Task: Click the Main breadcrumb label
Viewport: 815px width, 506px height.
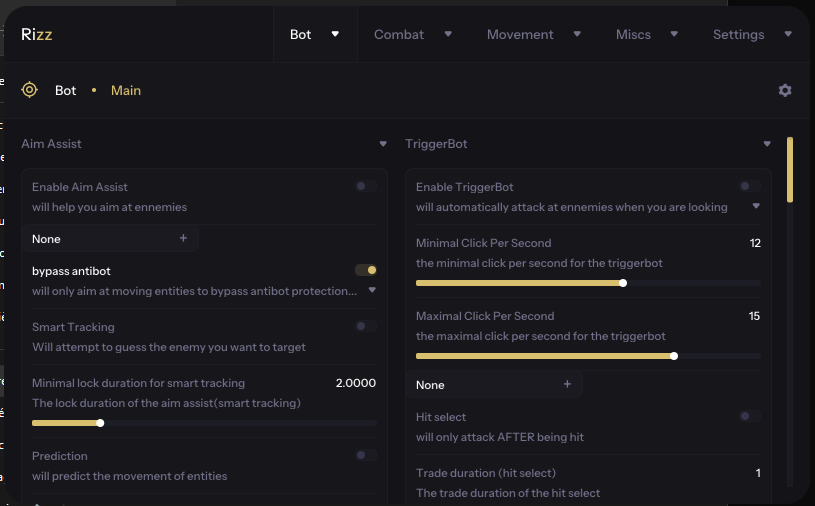Action: [x=126, y=90]
